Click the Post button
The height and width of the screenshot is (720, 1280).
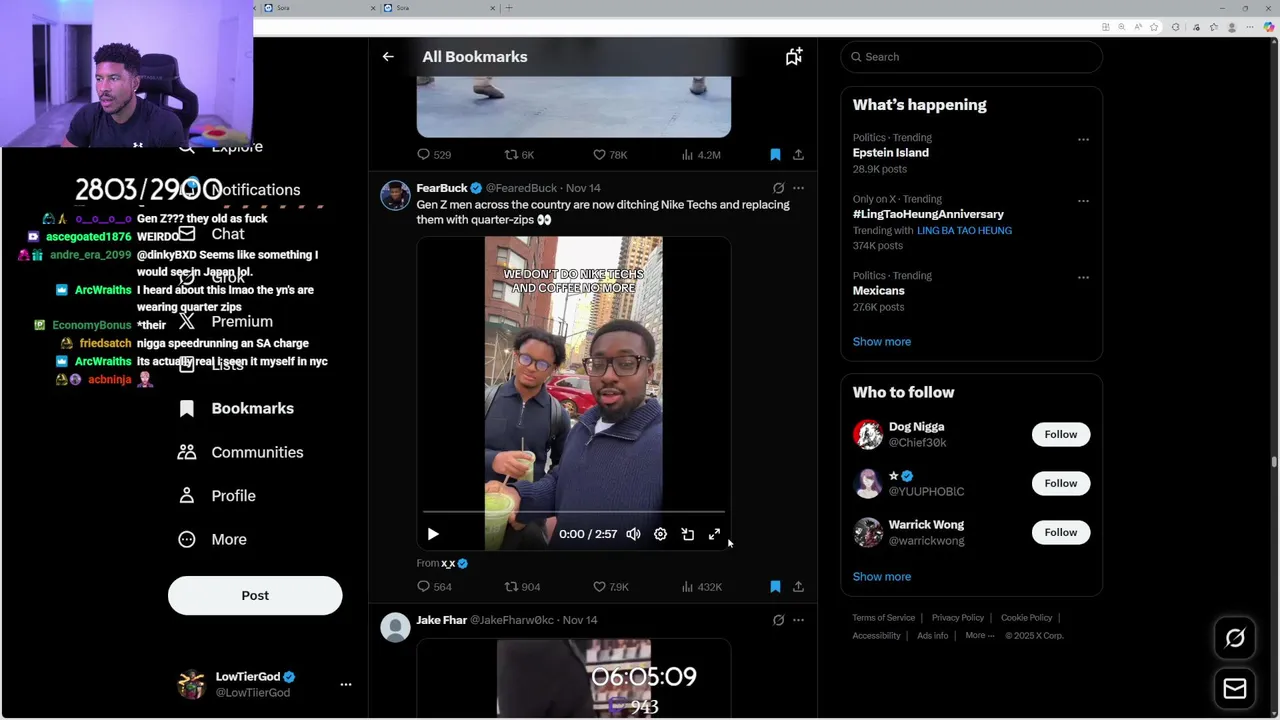click(x=255, y=596)
